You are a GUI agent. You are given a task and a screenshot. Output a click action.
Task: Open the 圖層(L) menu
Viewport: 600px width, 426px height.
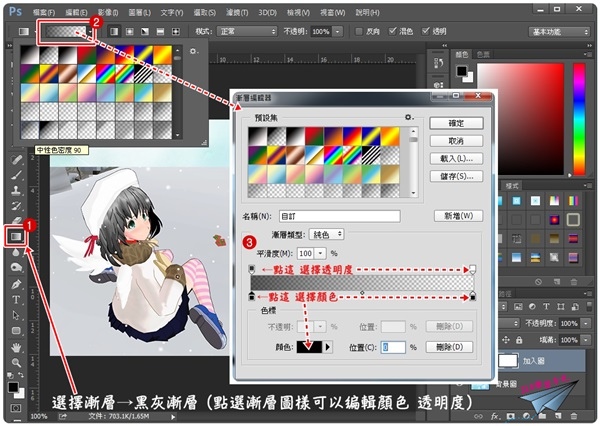tap(139, 13)
